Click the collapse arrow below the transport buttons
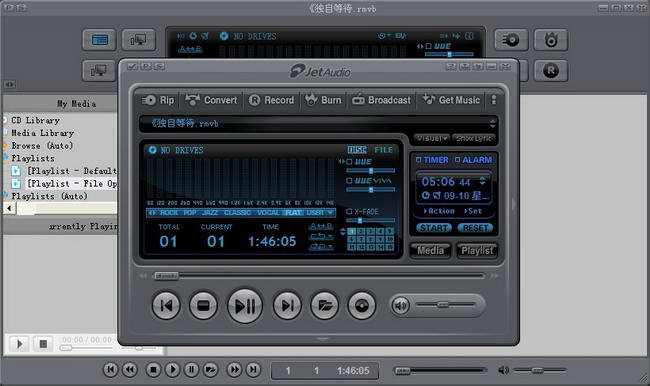This screenshot has height=386, width=650. point(323,339)
